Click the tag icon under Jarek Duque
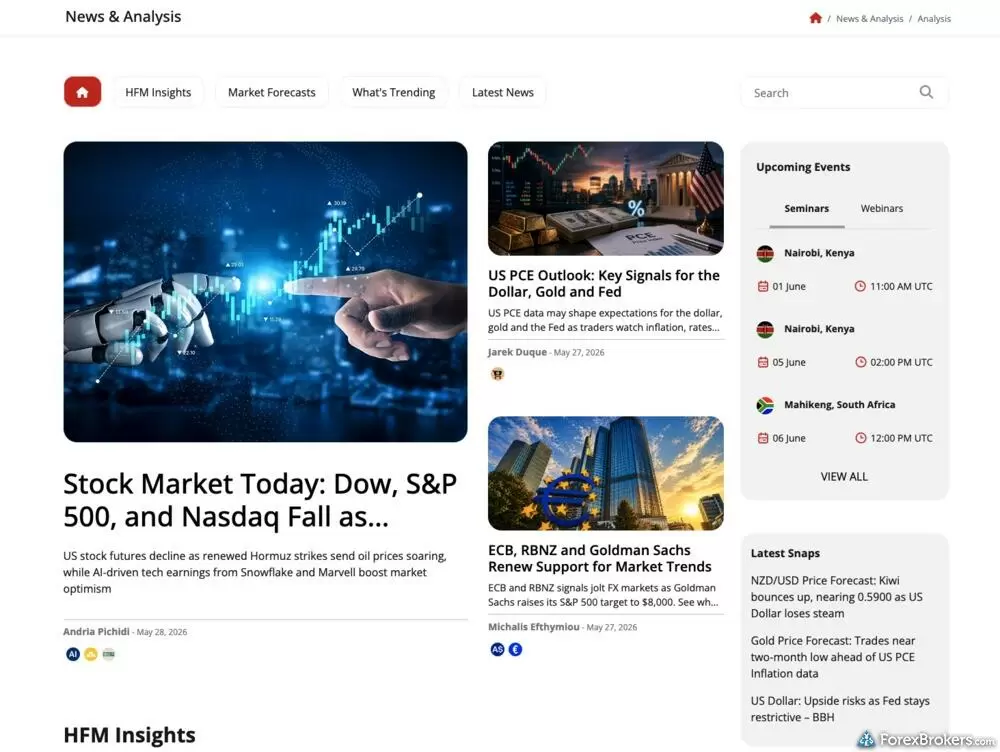 coord(497,374)
